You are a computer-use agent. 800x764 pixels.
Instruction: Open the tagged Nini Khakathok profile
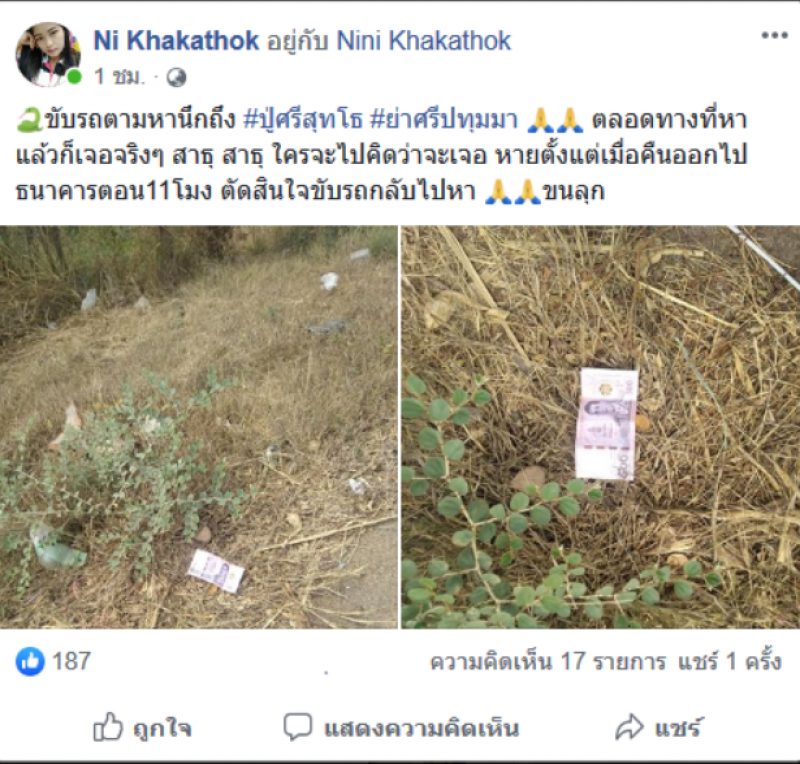pos(424,40)
